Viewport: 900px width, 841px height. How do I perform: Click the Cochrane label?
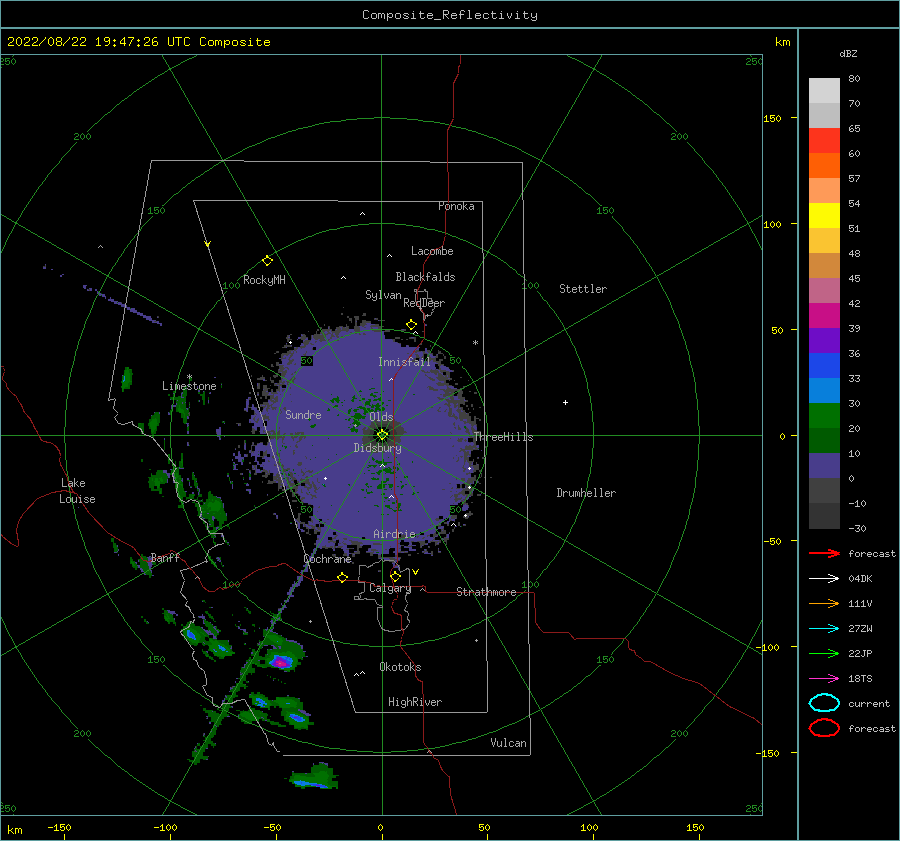[327, 559]
